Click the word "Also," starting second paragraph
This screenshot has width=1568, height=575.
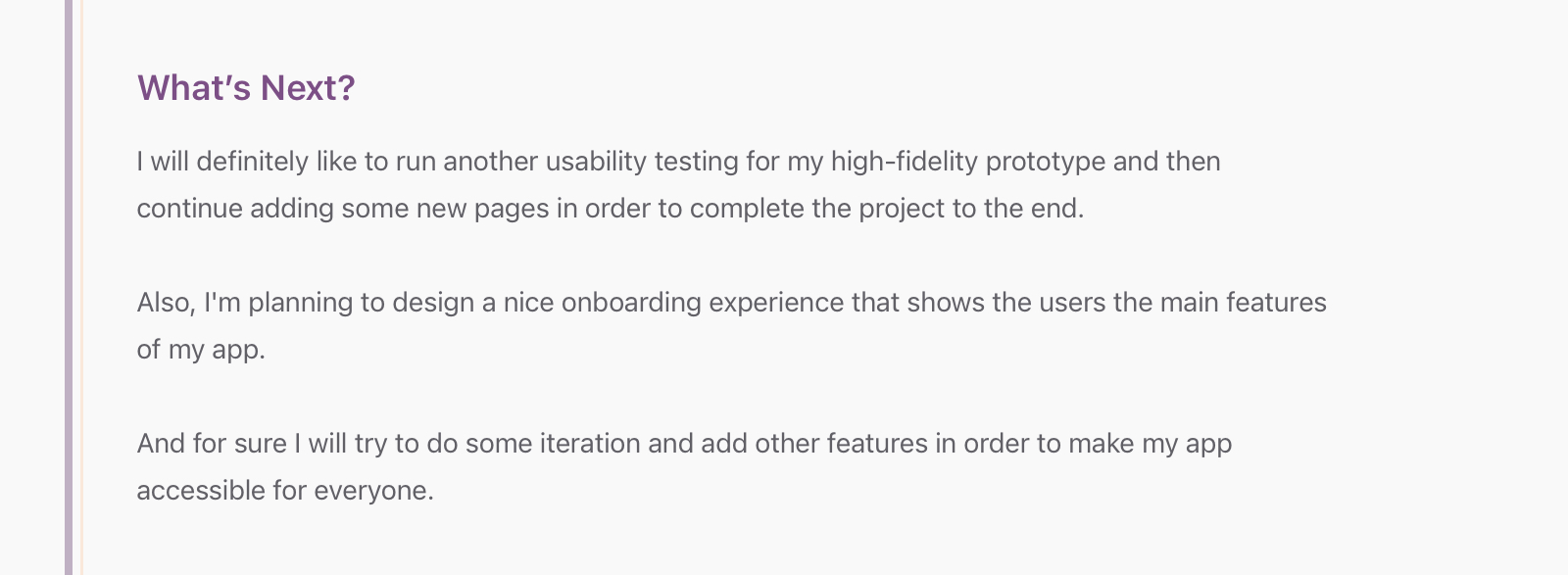(167, 303)
